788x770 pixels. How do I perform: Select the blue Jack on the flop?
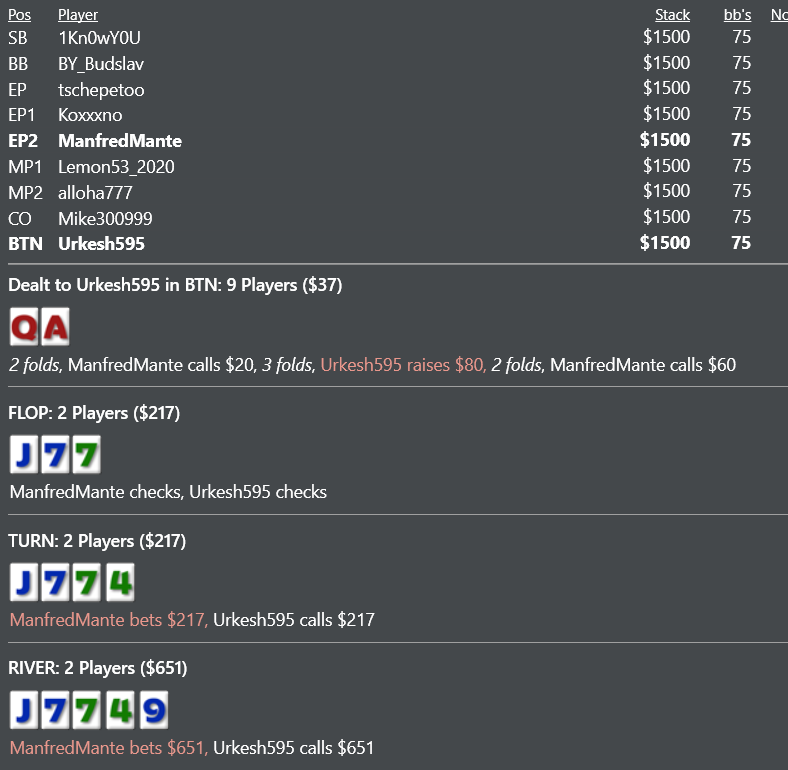pos(24,454)
